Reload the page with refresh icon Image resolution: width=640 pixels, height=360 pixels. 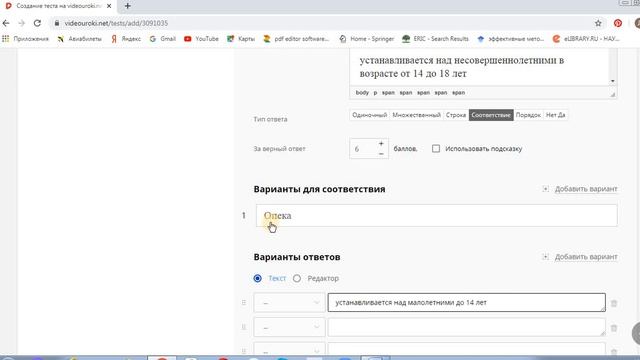pos(37,23)
